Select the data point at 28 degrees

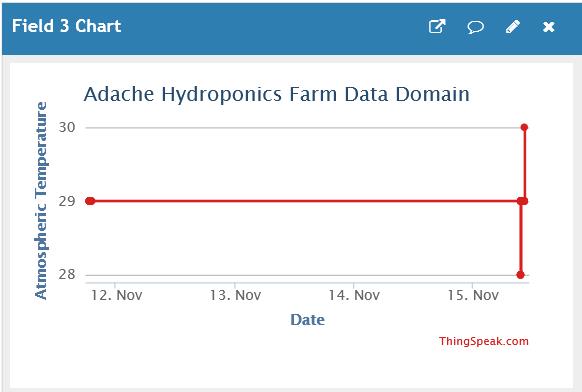(x=520, y=275)
